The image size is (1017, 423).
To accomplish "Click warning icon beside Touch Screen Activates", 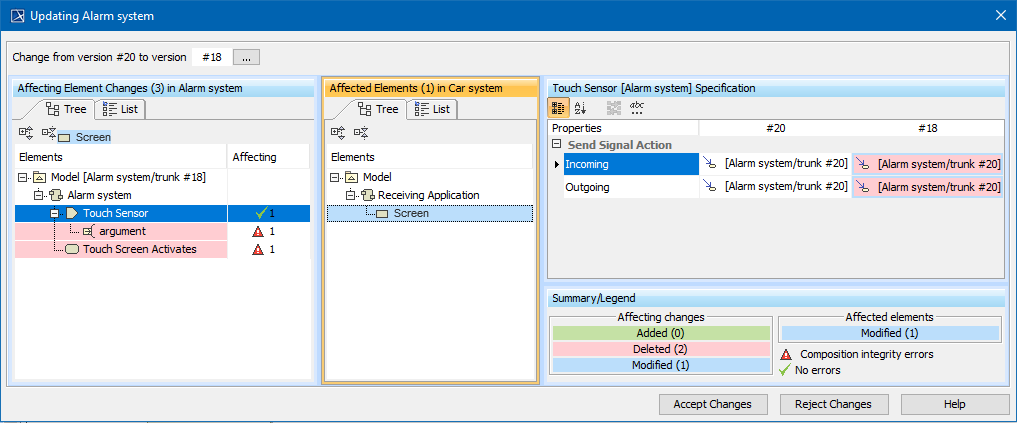I will tap(258, 249).
